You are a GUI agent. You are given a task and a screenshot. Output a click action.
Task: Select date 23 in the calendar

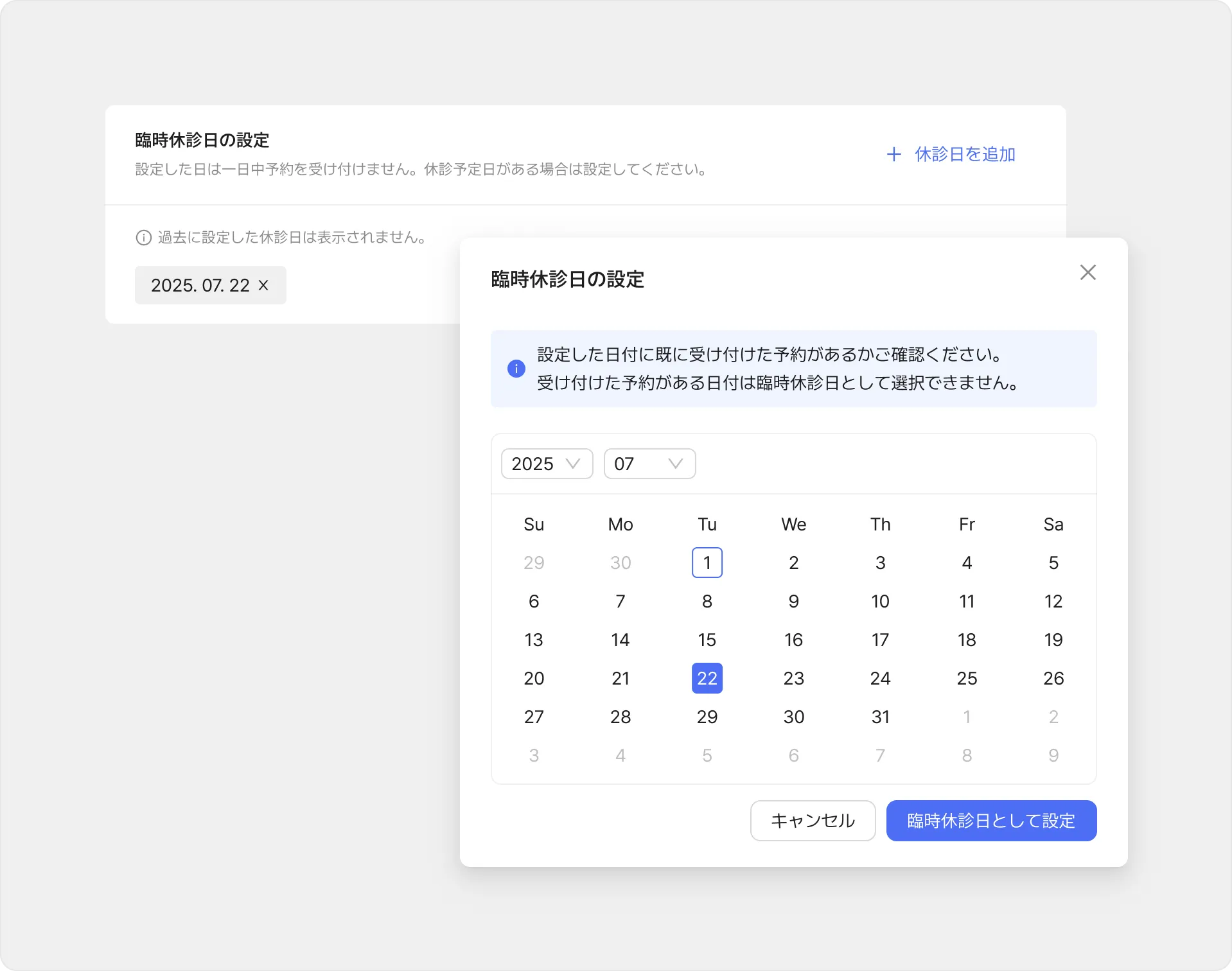coord(794,678)
